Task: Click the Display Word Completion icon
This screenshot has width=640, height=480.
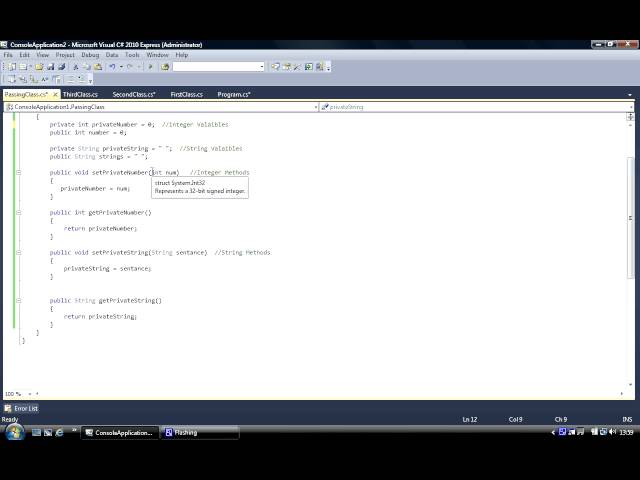Action: [45, 79]
